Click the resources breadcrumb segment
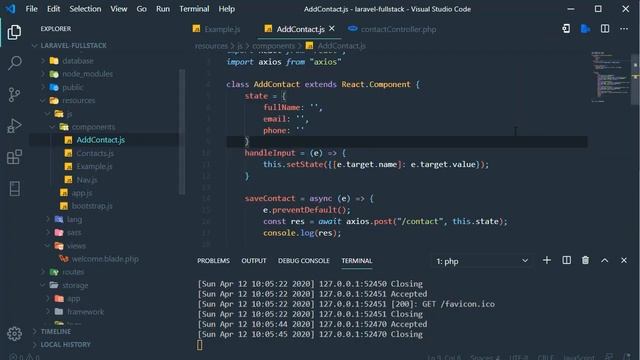The height and width of the screenshot is (360, 640). click(211, 46)
